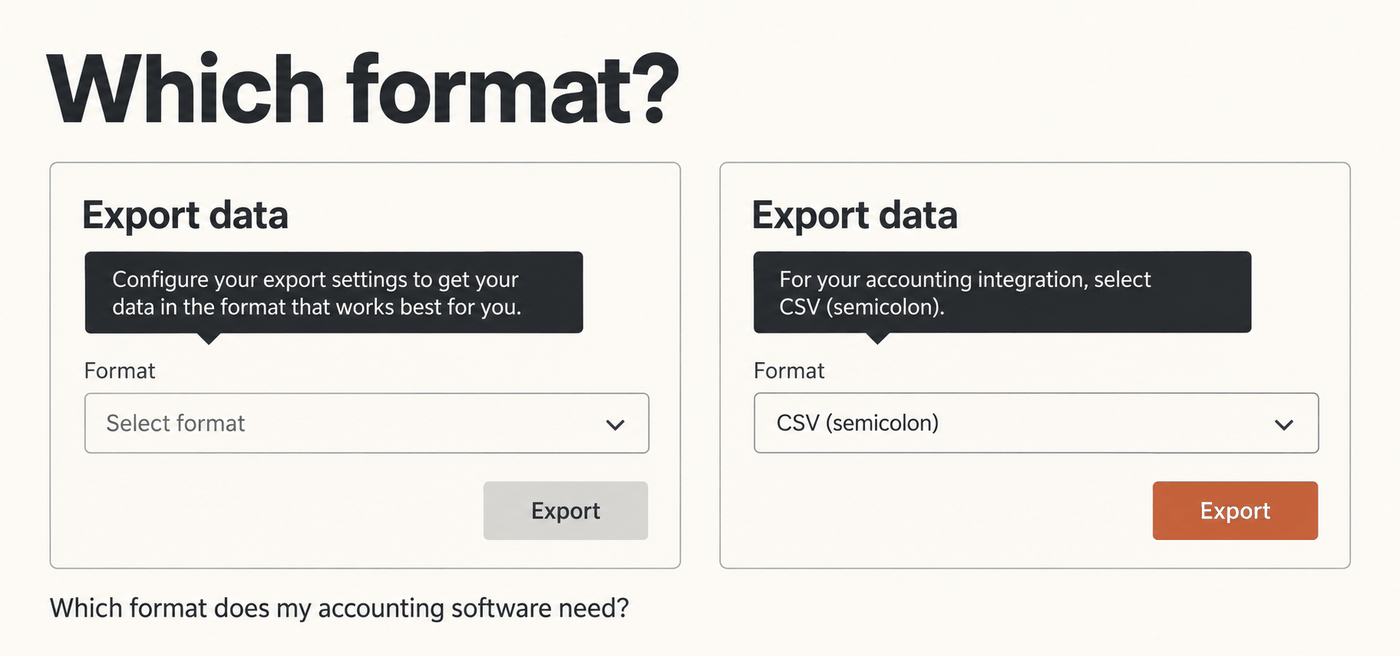
Task: Click the right dark tooltip's pointer arrow
Action: pyautogui.click(x=877, y=338)
